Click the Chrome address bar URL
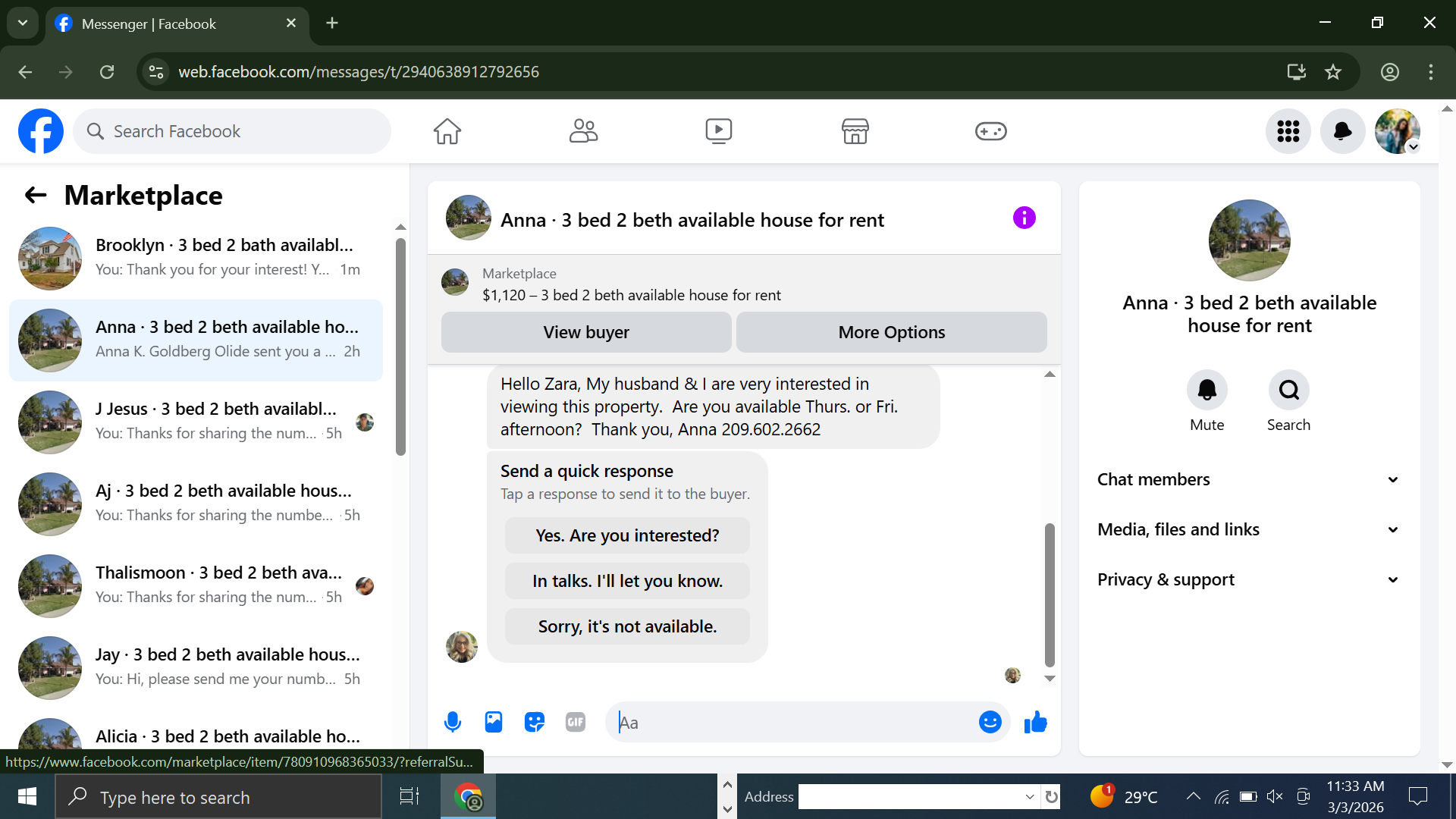Image resolution: width=1456 pixels, height=819 pixels. [359, 72]
